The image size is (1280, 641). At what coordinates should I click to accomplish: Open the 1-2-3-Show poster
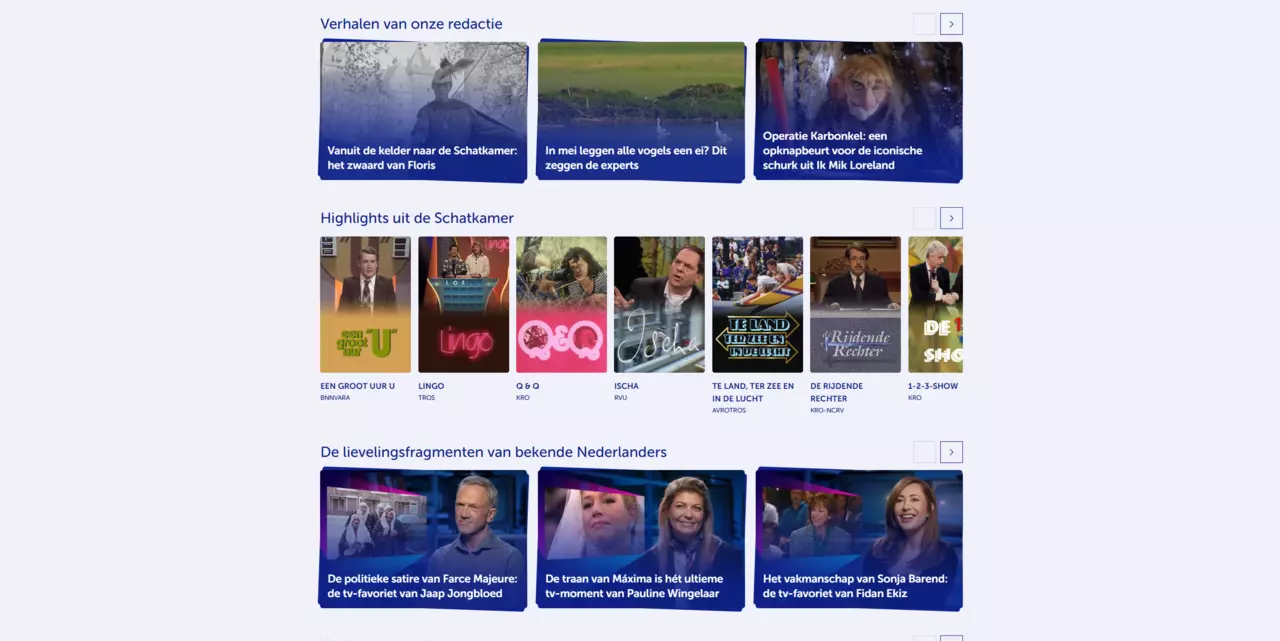coord(935,304)
